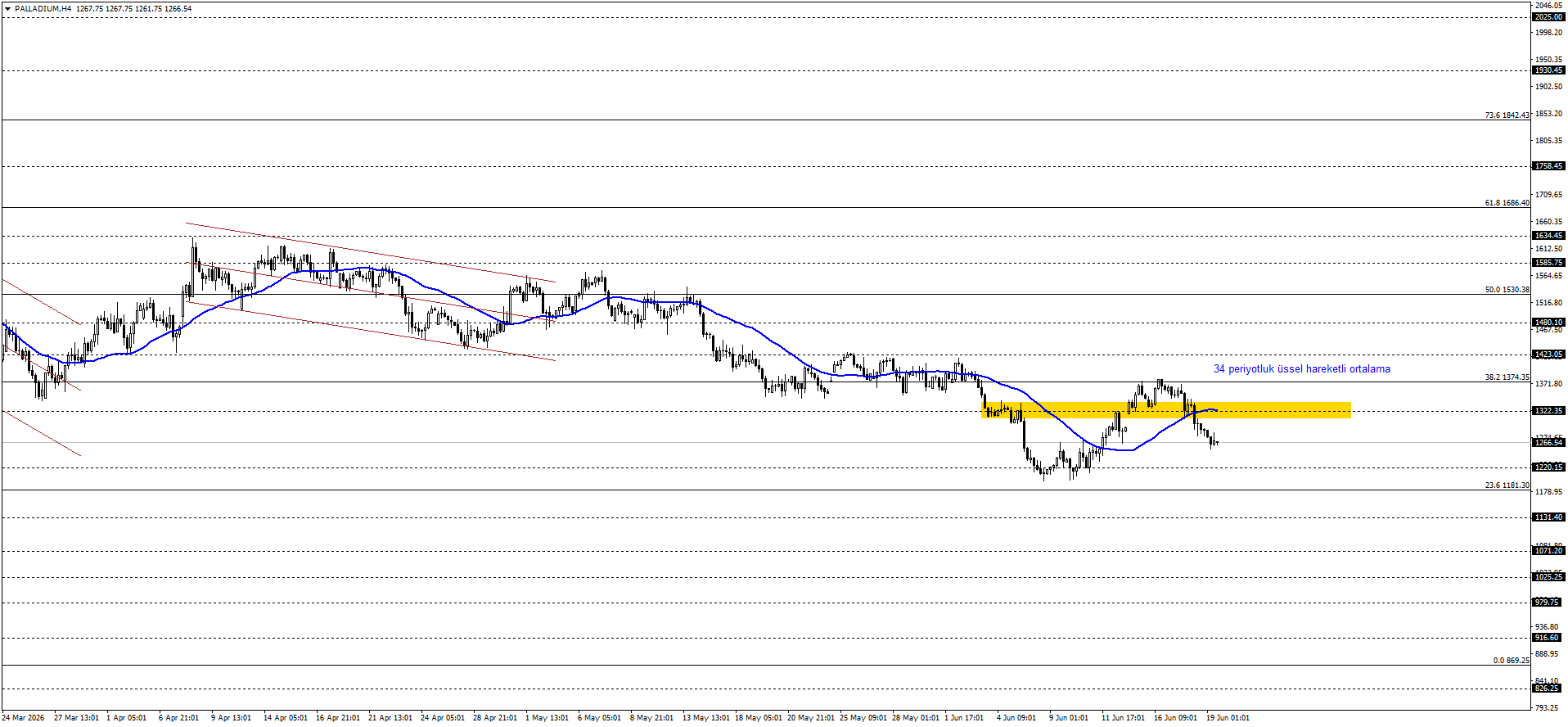Click the 1998.20 price axis value
Screen dimensions: 1568x727
[x=1548, y=33]
